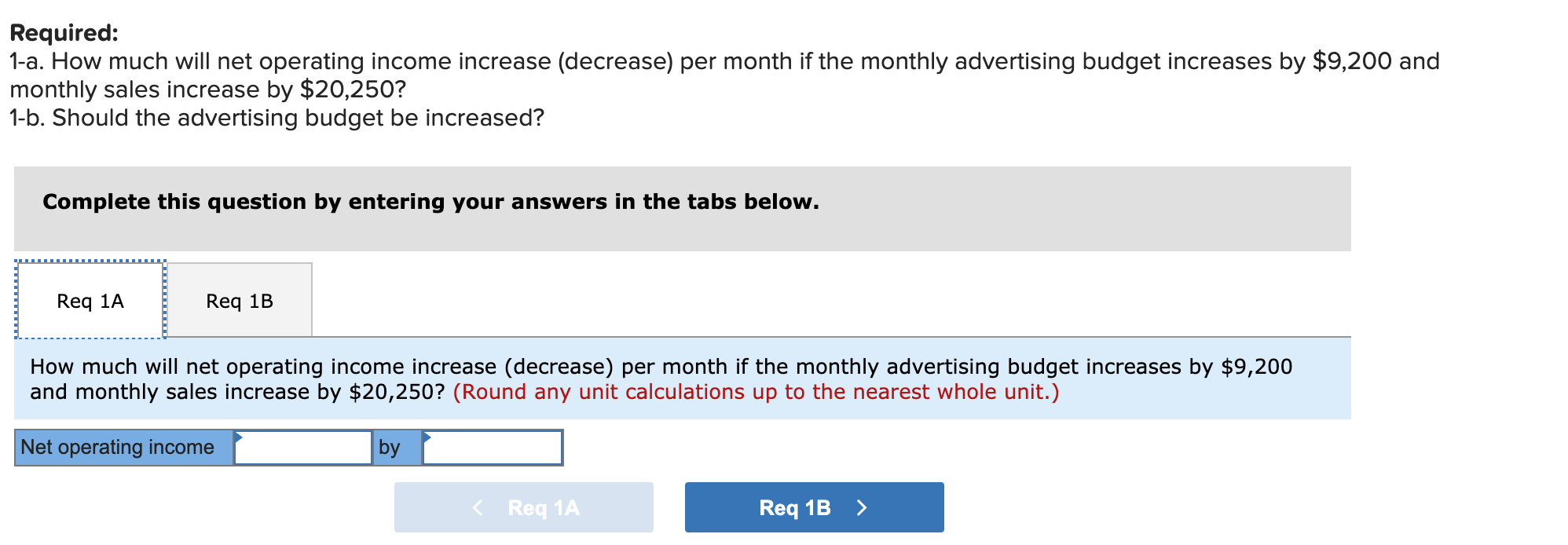Click the red rounding instruction text

pos(758,392)
